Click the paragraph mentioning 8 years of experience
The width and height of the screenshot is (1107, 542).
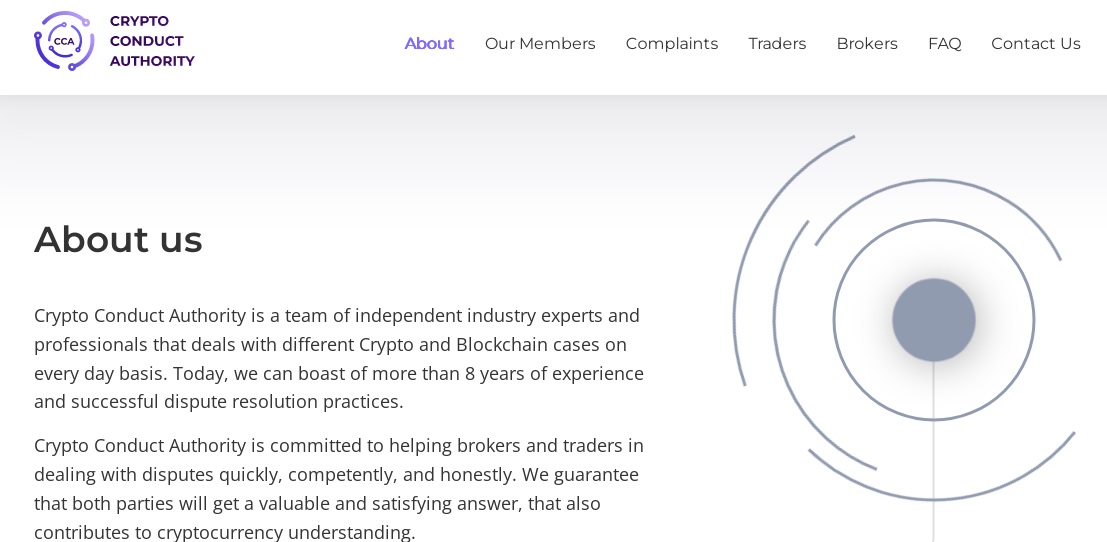[339, 359]
